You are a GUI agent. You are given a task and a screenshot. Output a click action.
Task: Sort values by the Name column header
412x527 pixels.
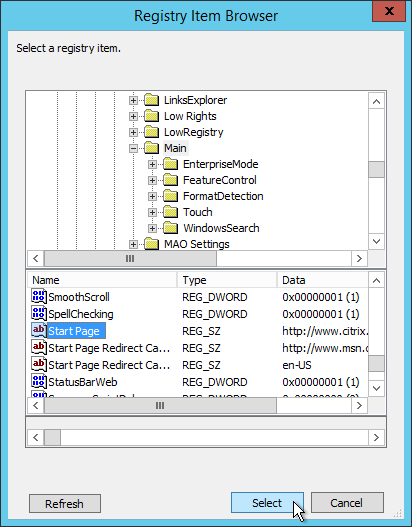102,280
